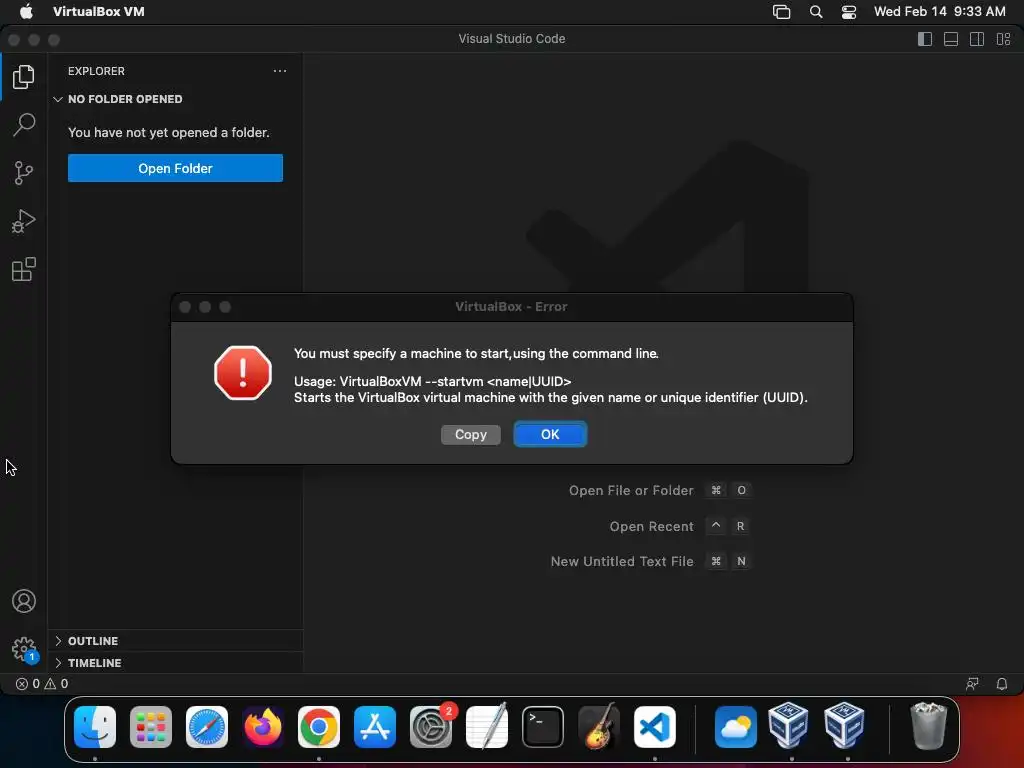Click OK in the VirtualBox error dialog
Screen dimensions: 1024x768
point(550,434)
